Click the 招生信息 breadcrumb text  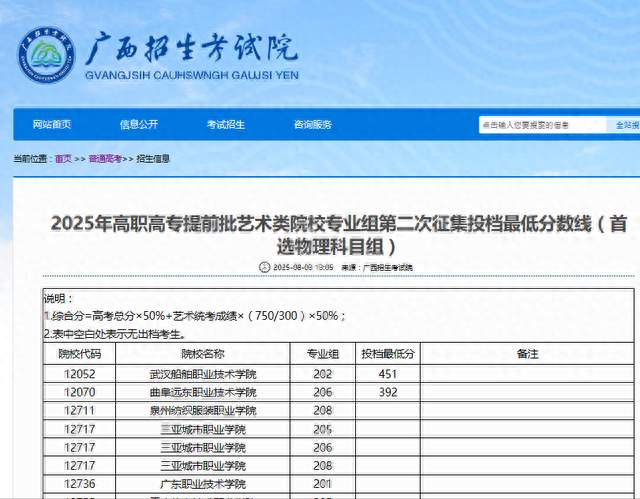coord(153,159)
